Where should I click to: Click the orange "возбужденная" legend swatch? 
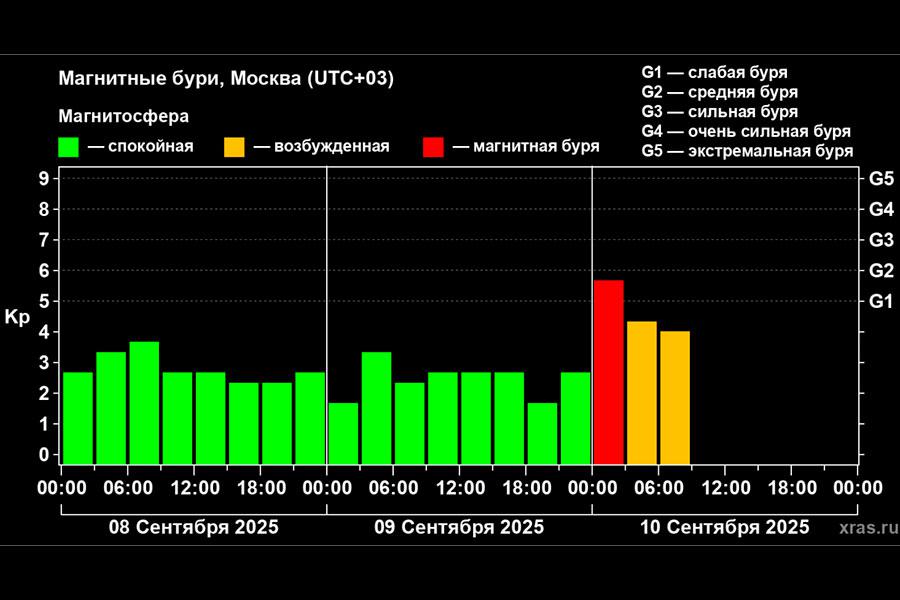click(233, 147)
